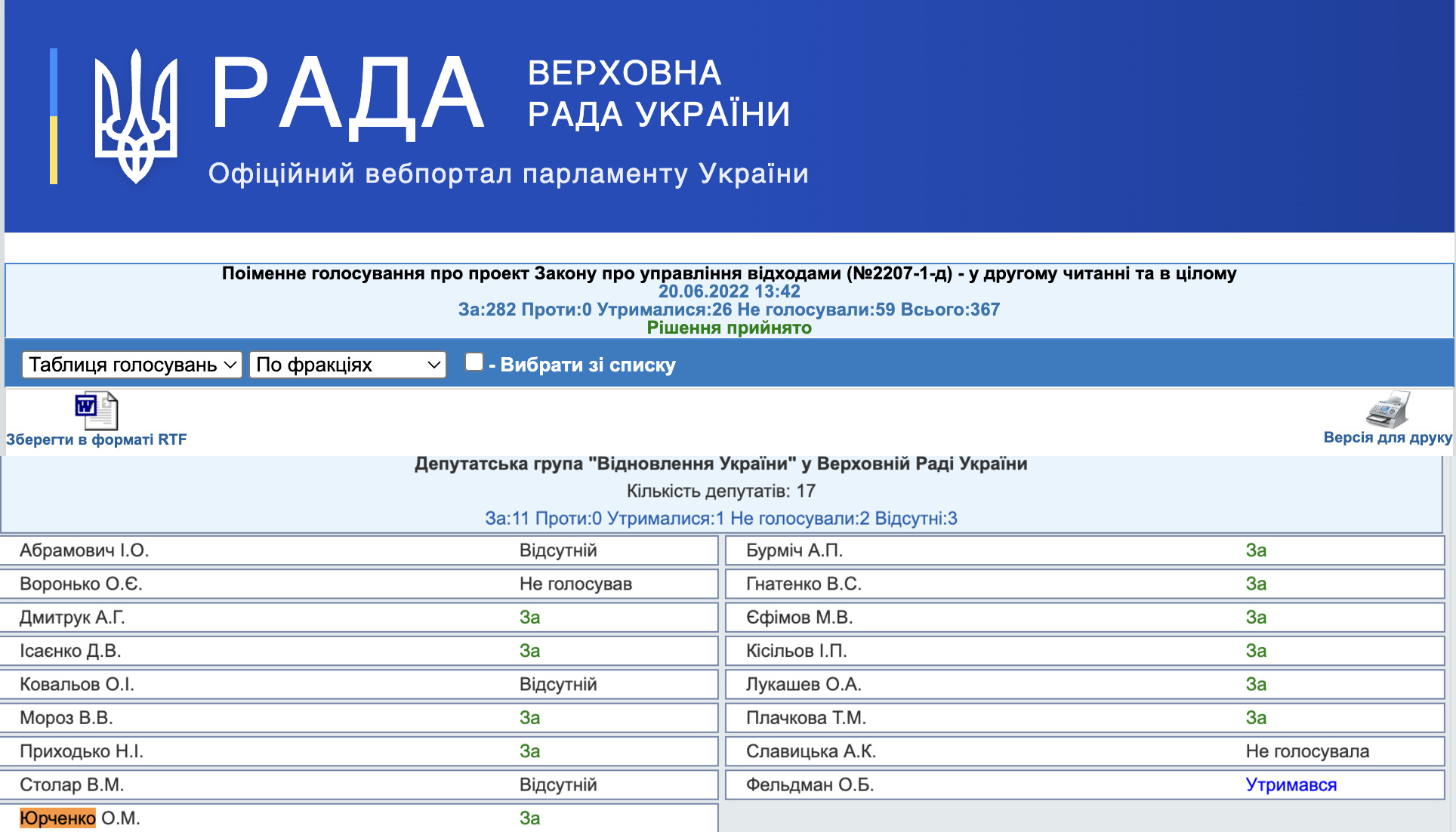
Task: Click the vote date '20.06.2022 13:42'
Action: [x=729, y=291]
